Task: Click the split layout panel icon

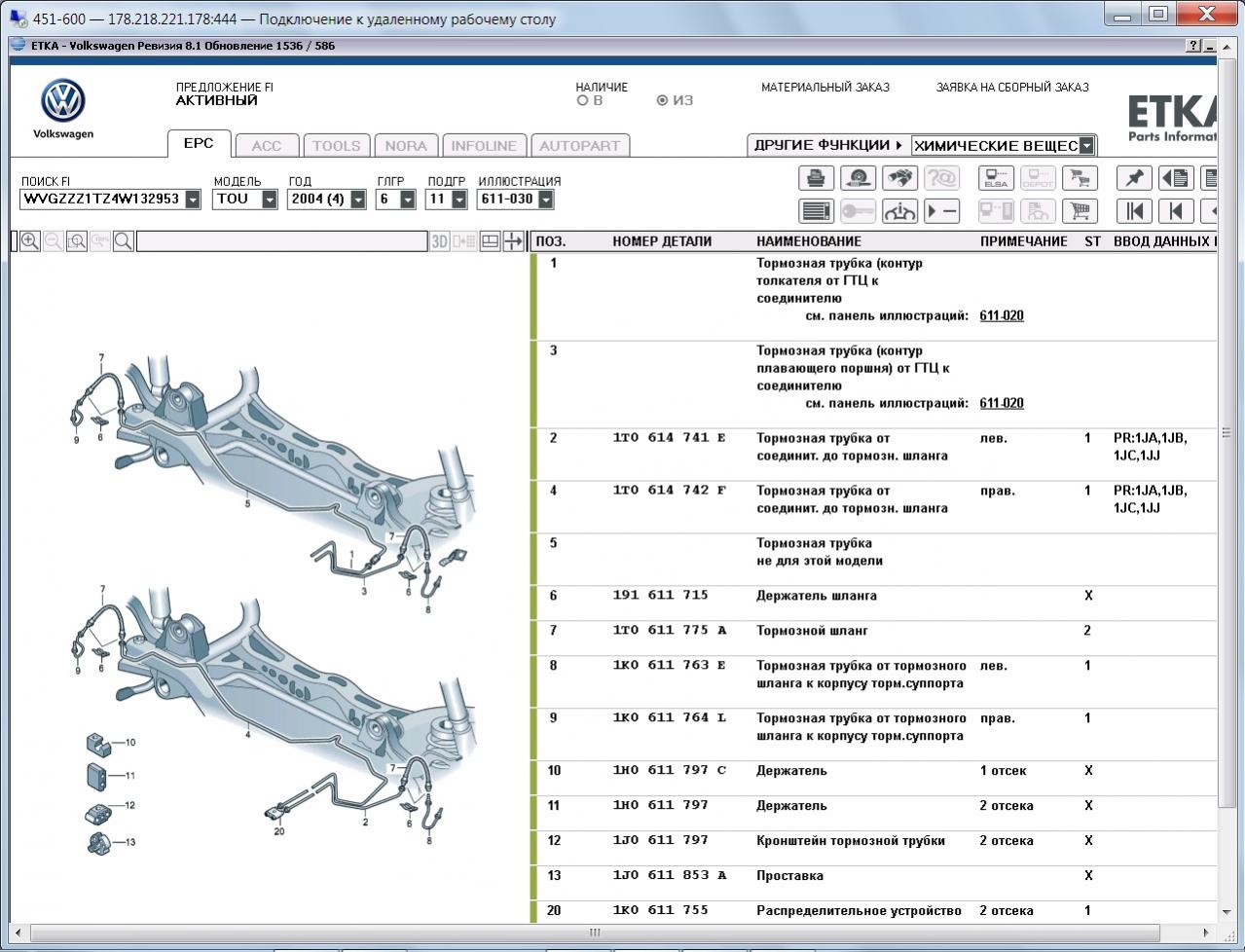Action: (x=490, y=241)
